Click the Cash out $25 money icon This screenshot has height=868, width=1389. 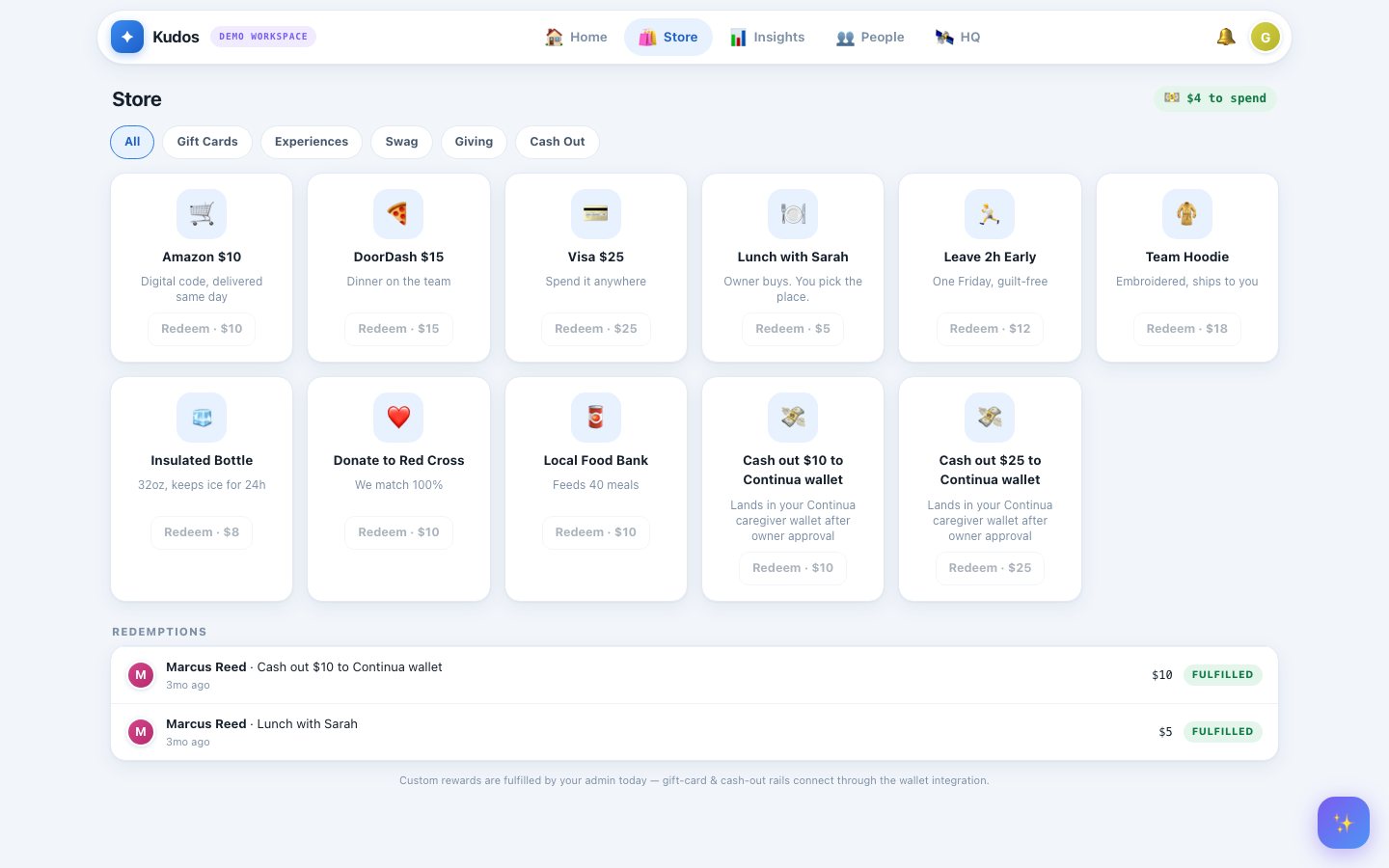click(990, 418)
